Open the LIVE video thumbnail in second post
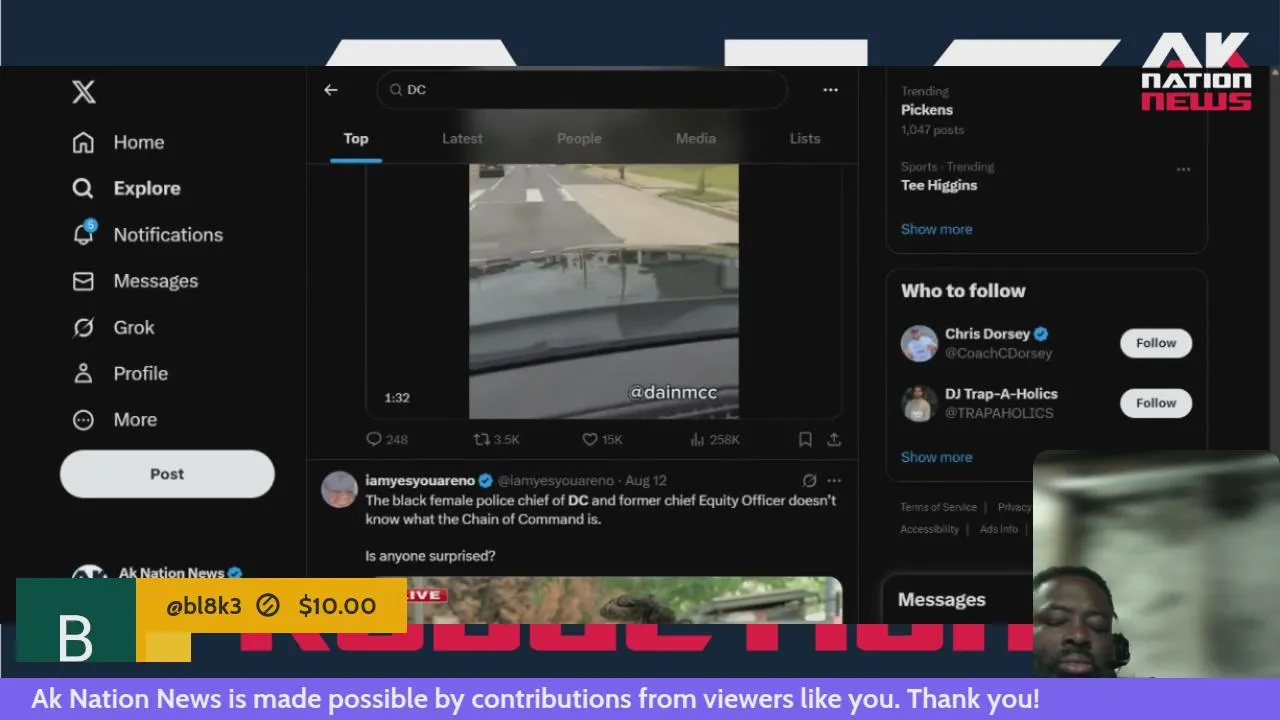 604,600
